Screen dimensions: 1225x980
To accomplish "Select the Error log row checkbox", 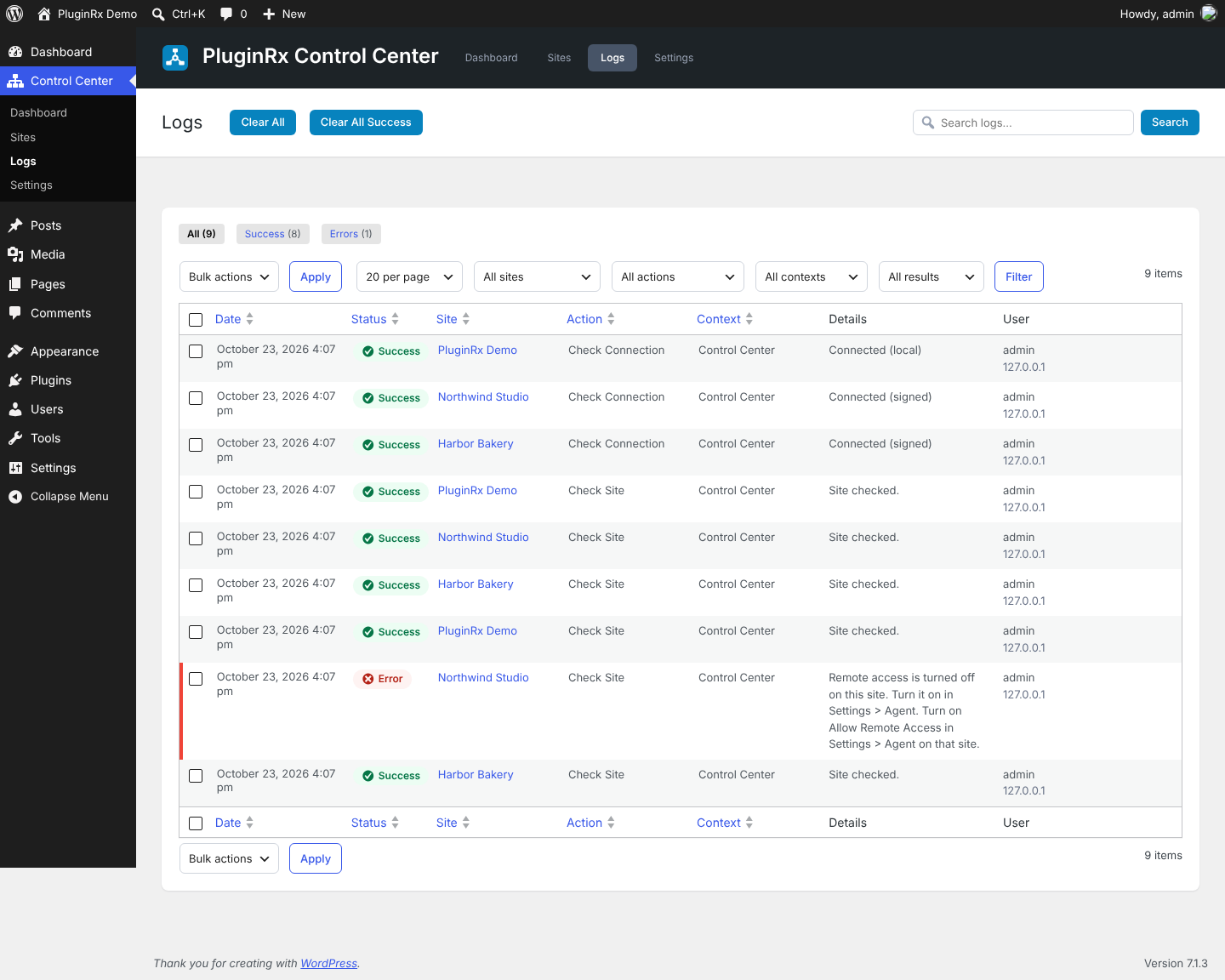I will click(196, 679).
